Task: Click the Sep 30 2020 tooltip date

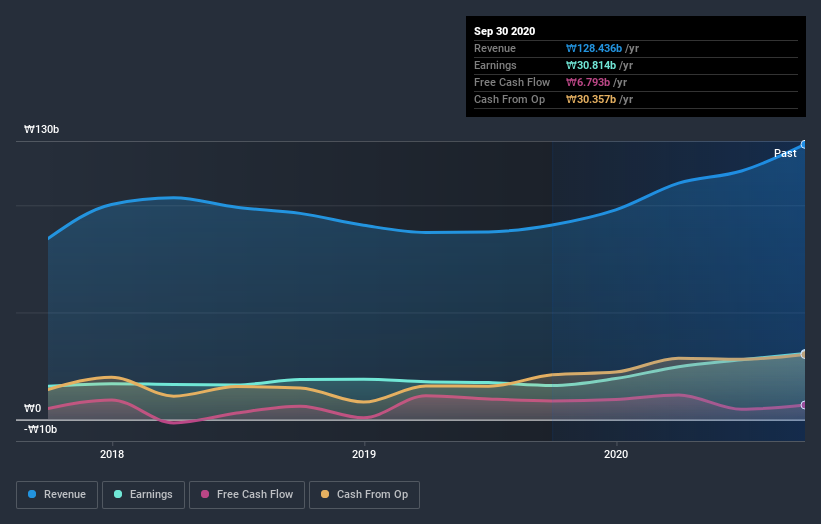Action: [x=504, y=31]
